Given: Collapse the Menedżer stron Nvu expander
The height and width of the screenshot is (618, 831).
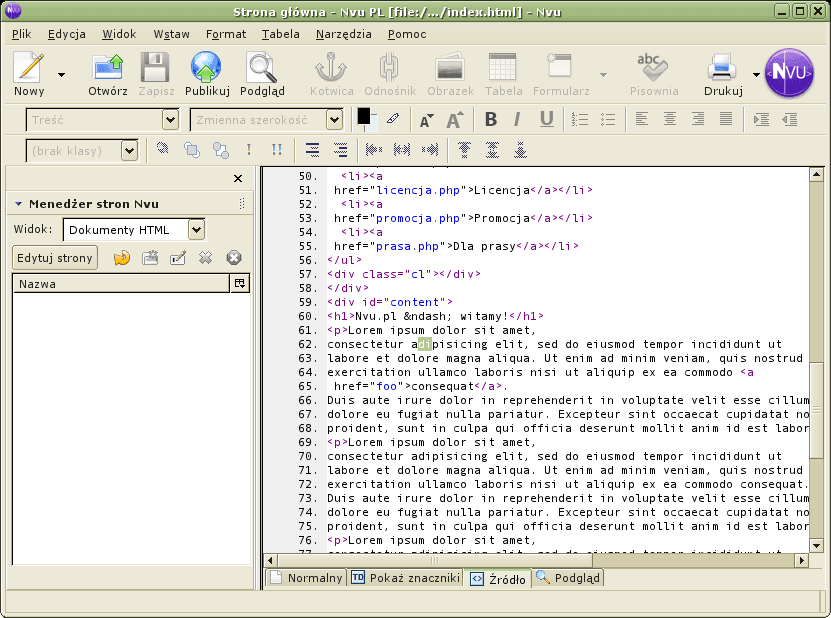Looking at the screenshot, I should click(x=18, y=204).
